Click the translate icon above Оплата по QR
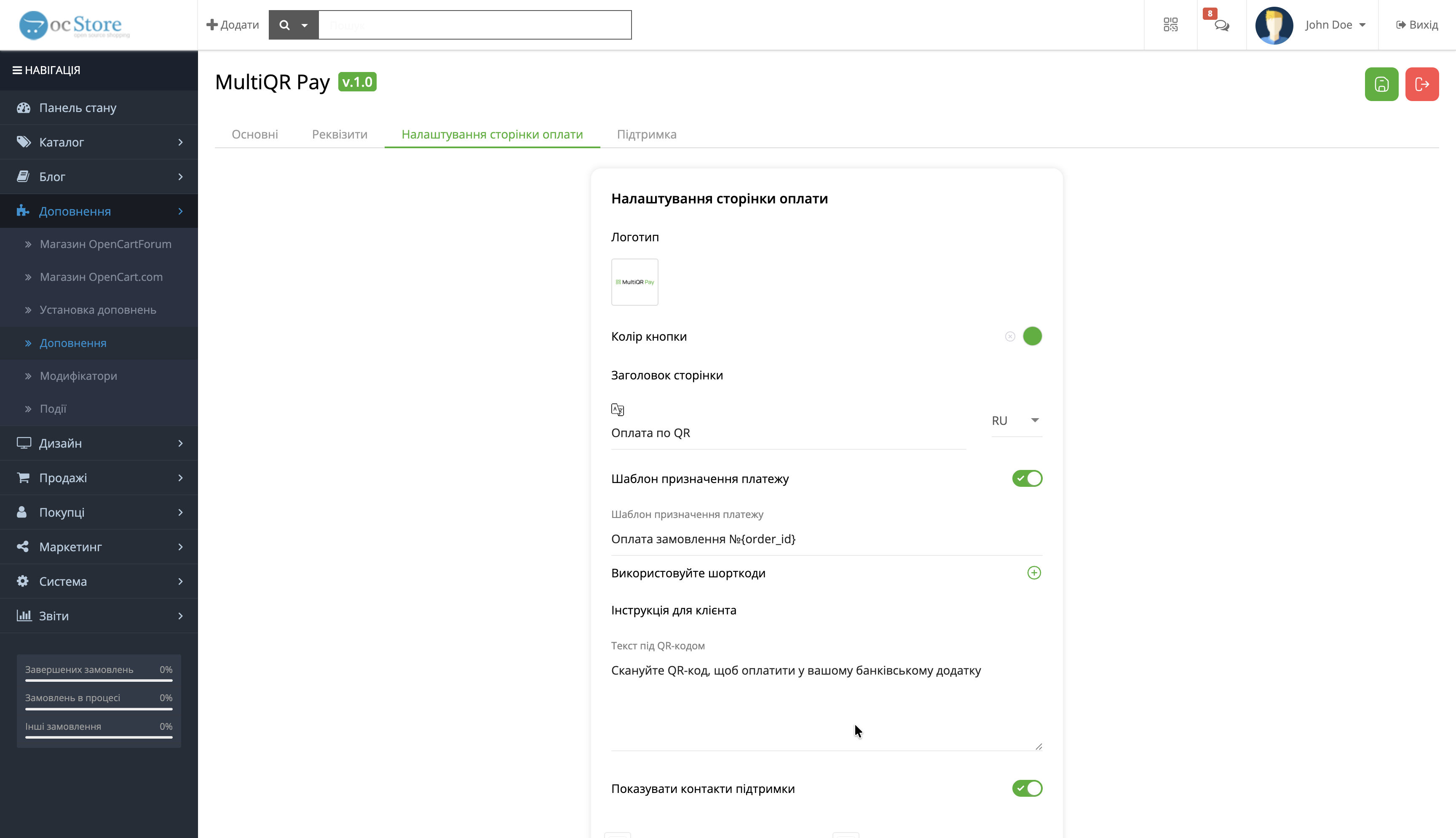Viewport: 1456px width, 838px height. 618,409
